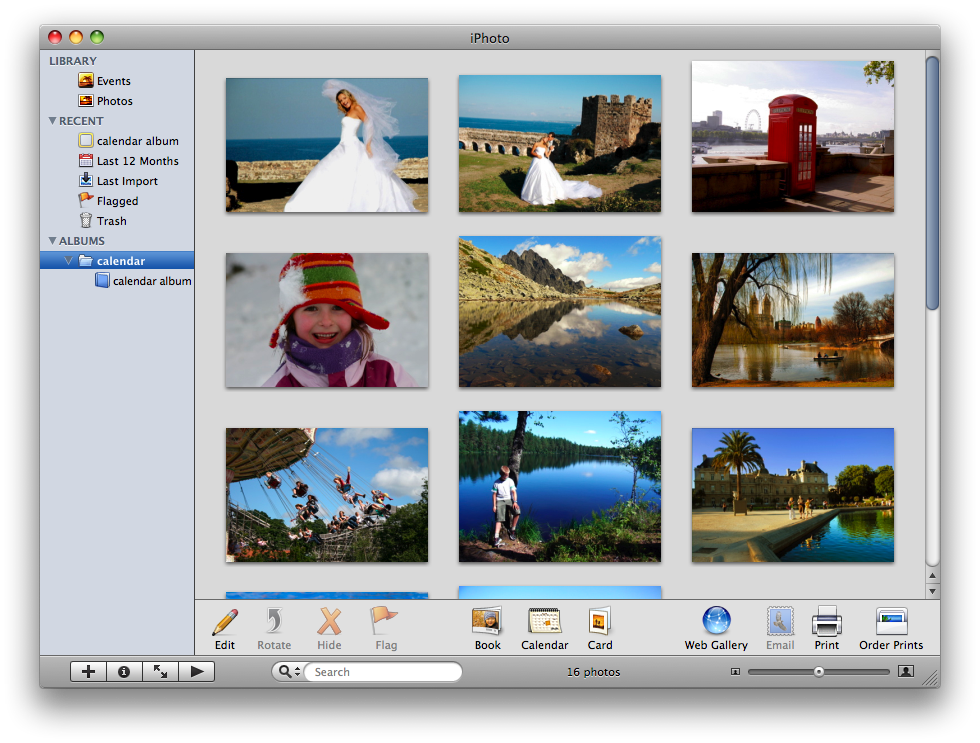The width and height of the screenshot is (980, 743).
Task: Open the search options dropdown magnifier
Action: click(x=288, y=672)
